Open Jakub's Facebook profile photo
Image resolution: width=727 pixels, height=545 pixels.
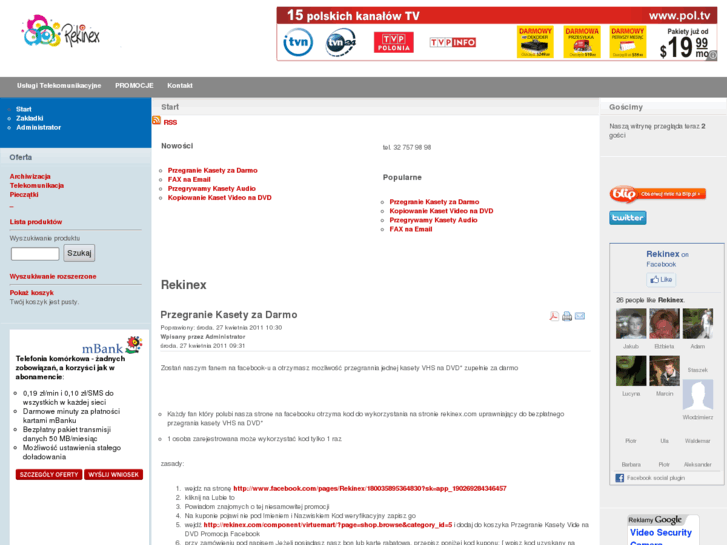tap(631, 323)
